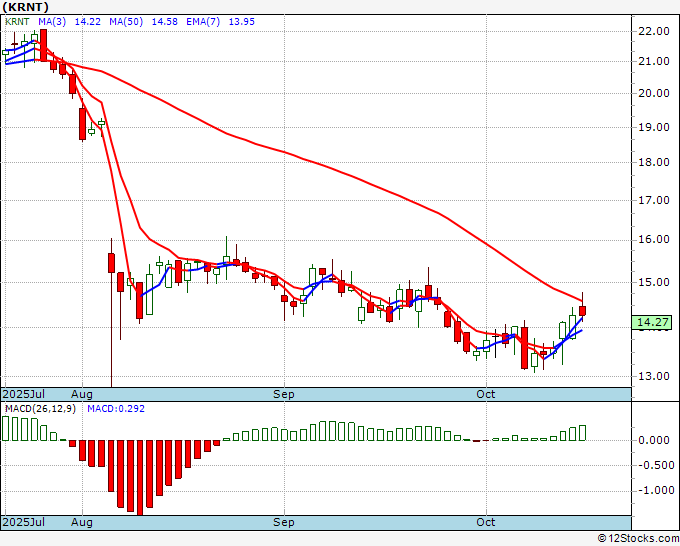Click the 17.00 price axis label
The height and width of the screenshot is (546, 680).
click(x=654, y=200)
